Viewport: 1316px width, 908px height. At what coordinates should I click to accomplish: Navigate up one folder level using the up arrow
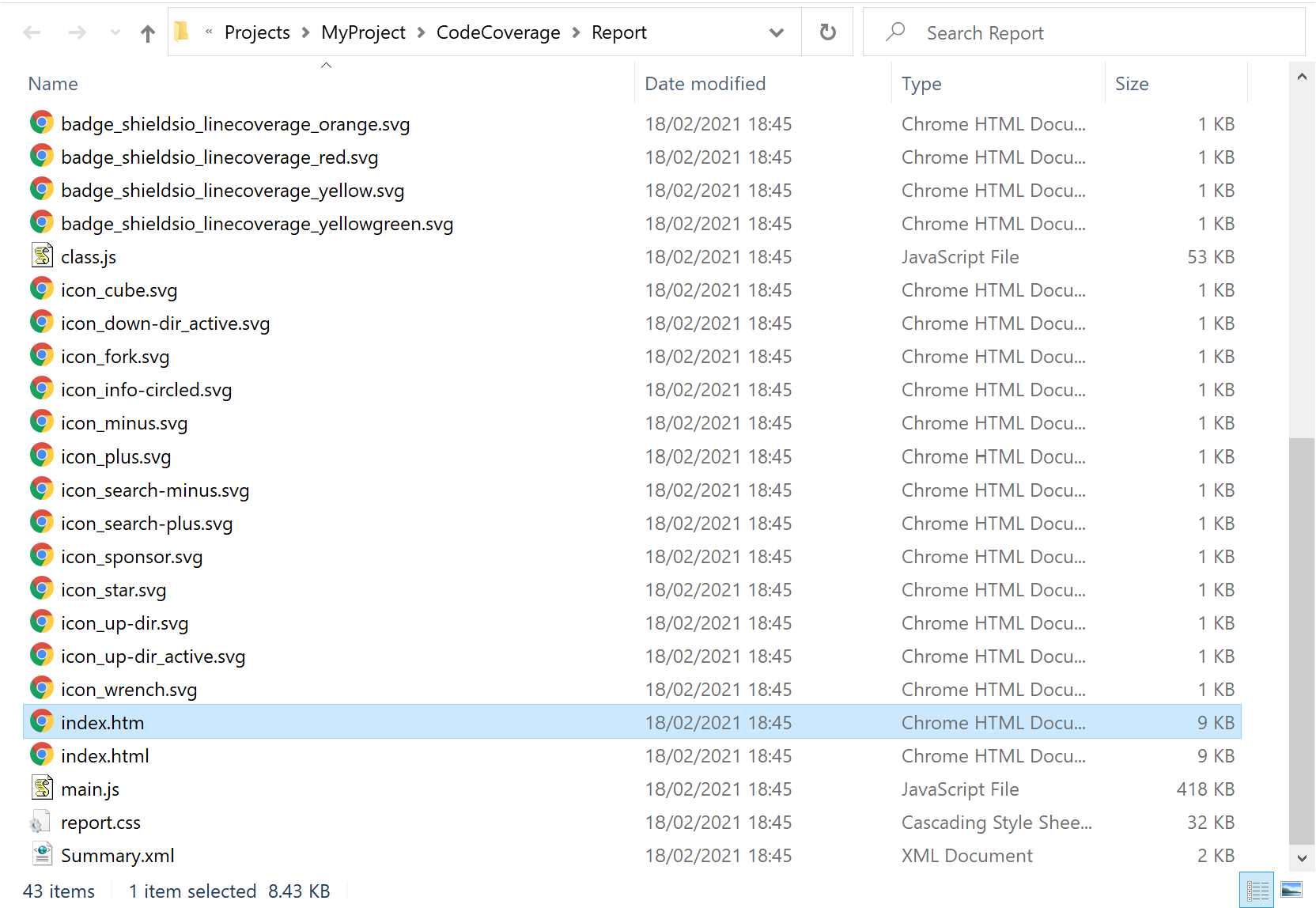pos(147,32)
